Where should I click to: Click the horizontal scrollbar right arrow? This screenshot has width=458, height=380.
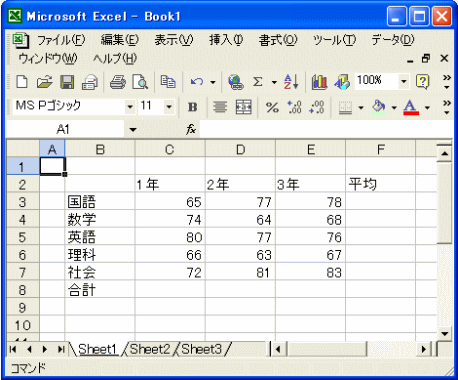424,349
